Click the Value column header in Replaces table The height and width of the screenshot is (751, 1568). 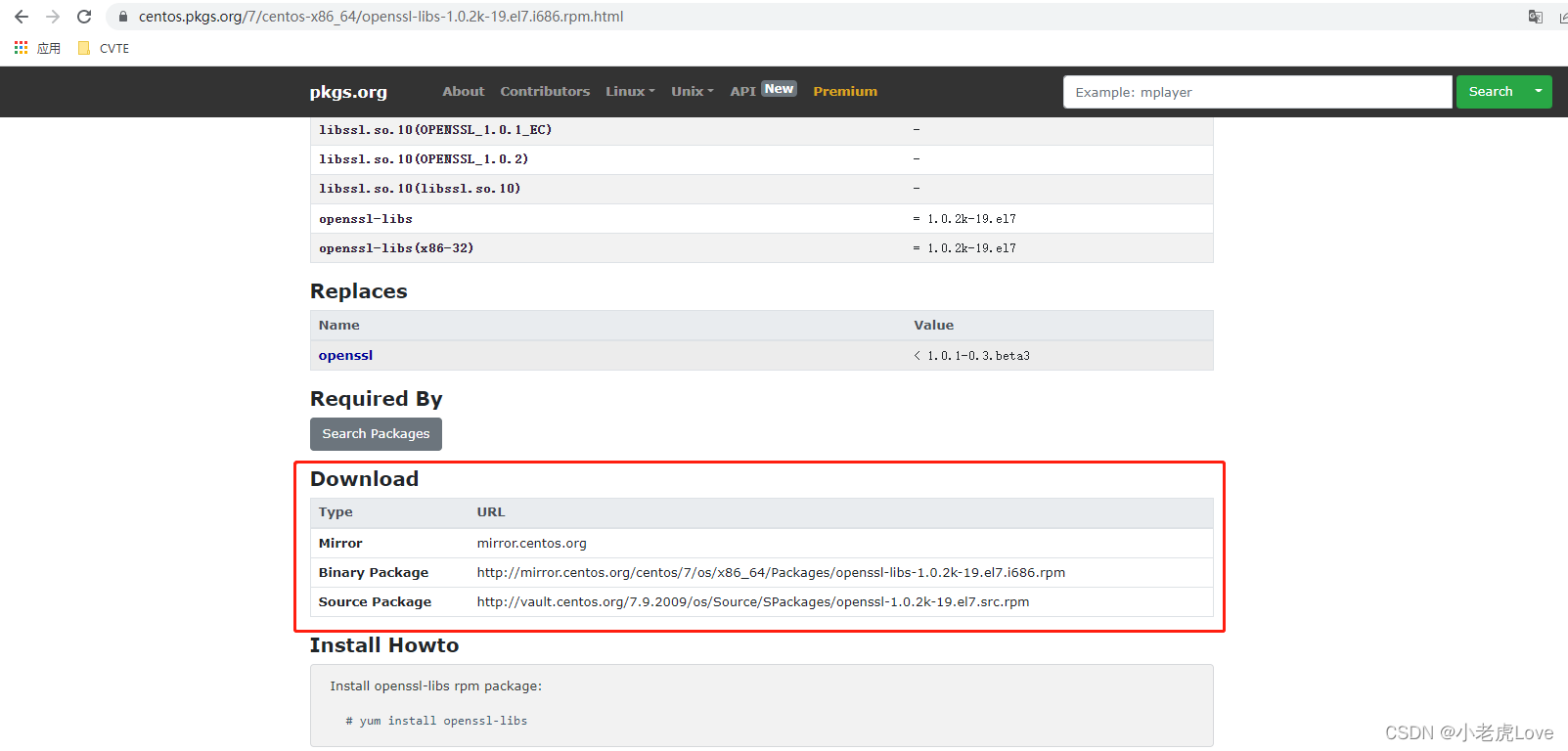(x=933, y=326)
